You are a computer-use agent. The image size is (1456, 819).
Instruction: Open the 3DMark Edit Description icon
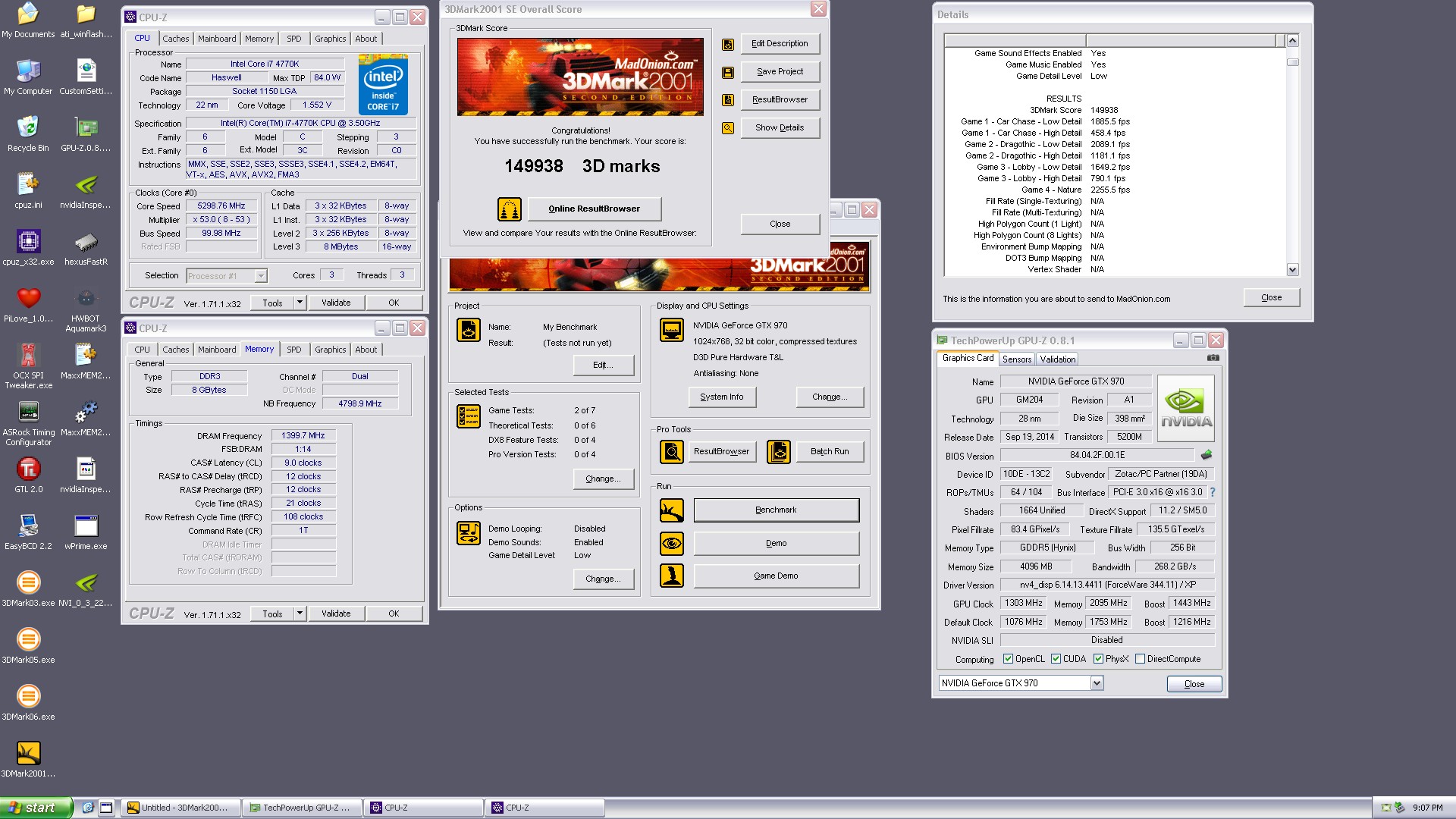pos(728,44)
